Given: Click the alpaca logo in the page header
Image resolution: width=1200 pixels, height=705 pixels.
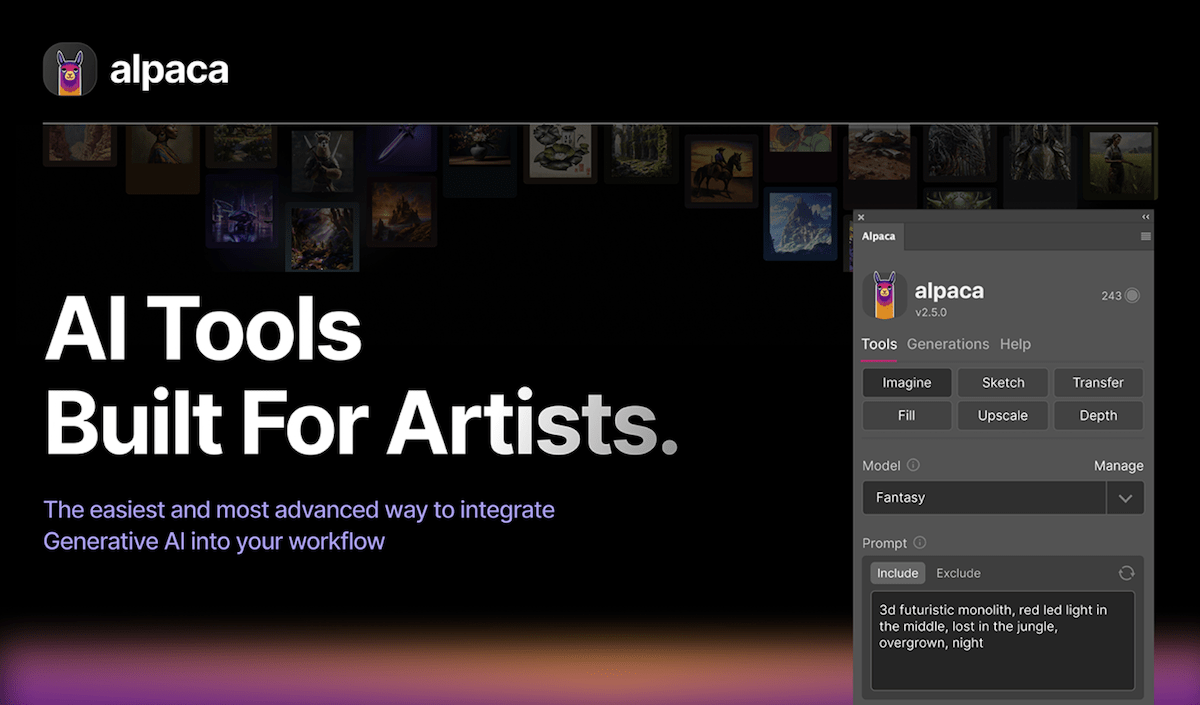Looking at the screenshot, I should (x=70, y=70).
